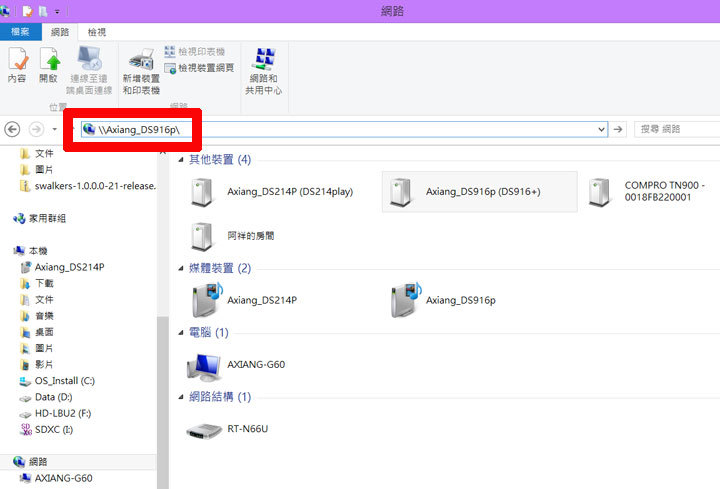Viewport: 720px width, 489px height.
Task: Select Axiang_DS916p media device icon
Action: click(x=405, y=300)
